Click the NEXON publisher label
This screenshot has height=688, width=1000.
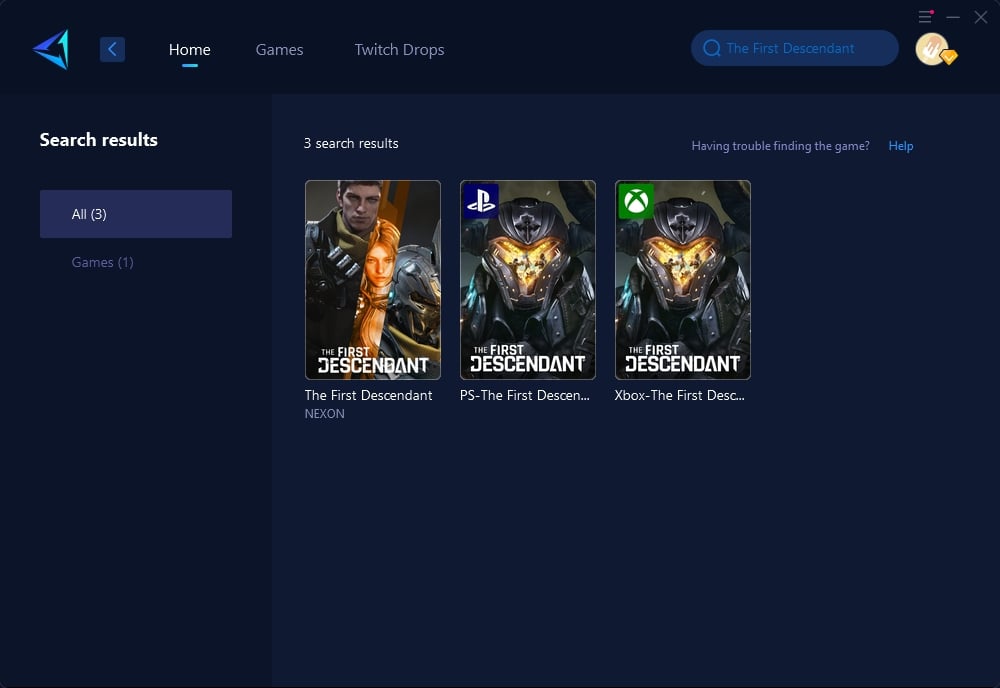tap(325, 414)
